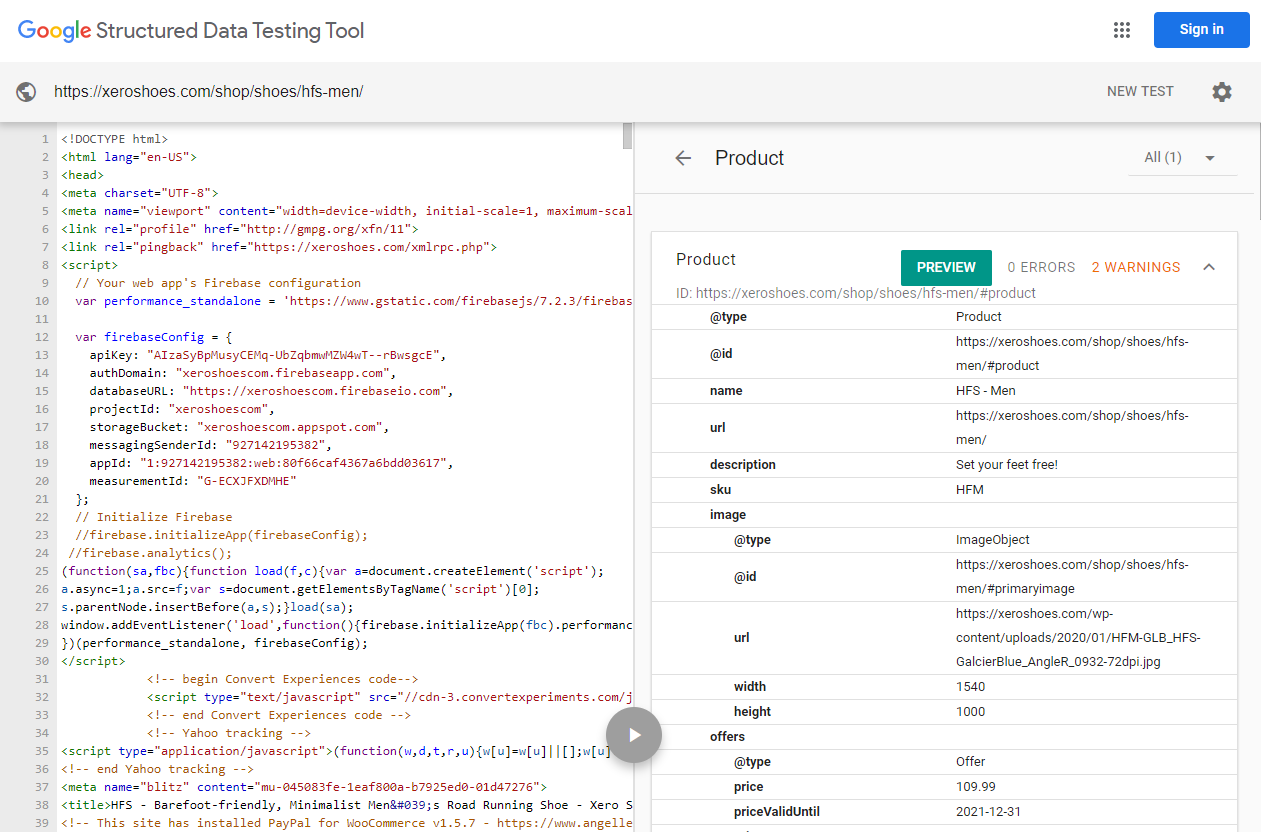Click the sku row value HFM
Screen dimensions: 1261x832
970,490
